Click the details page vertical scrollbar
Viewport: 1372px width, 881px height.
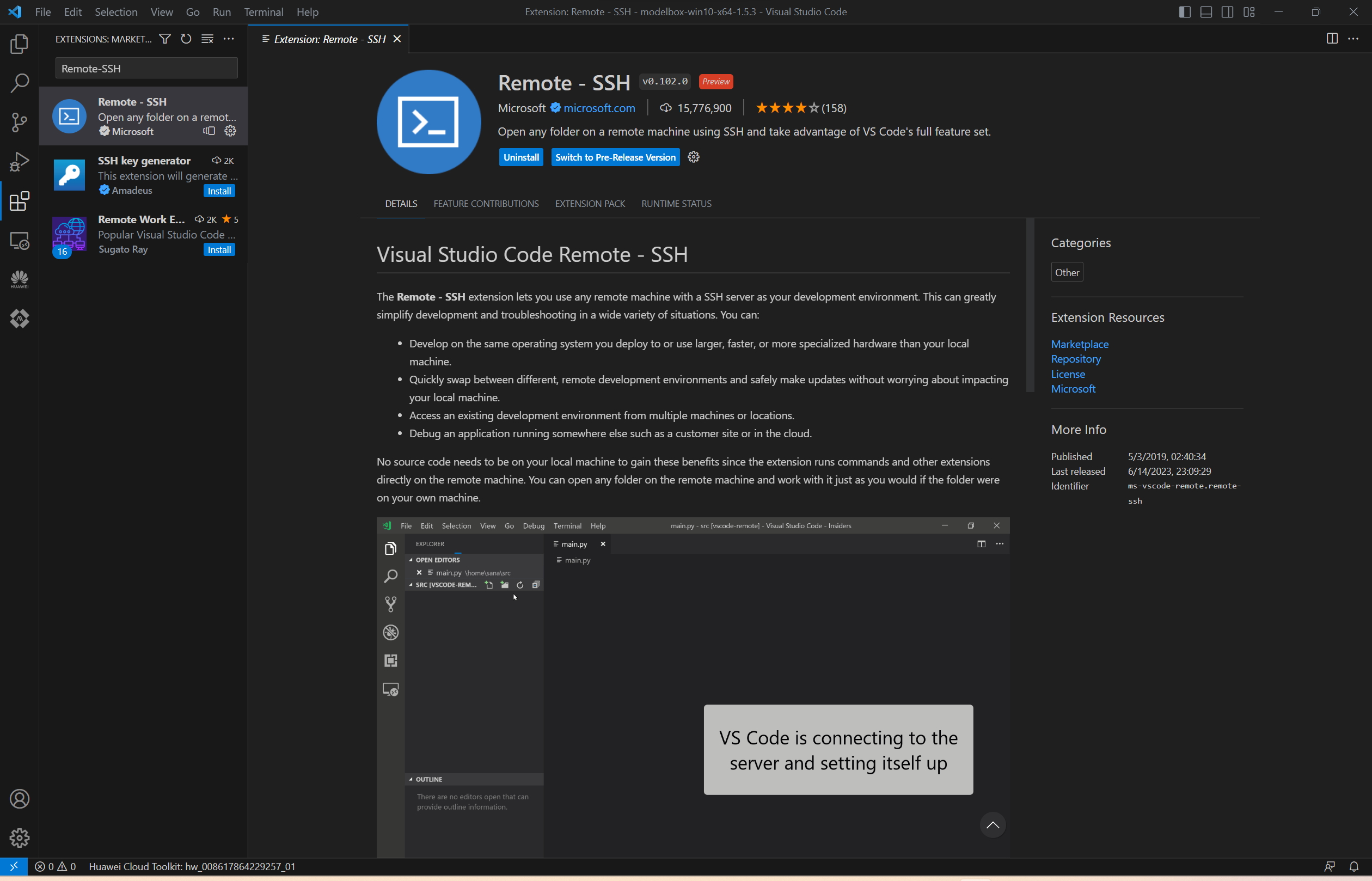[1030, 305]
